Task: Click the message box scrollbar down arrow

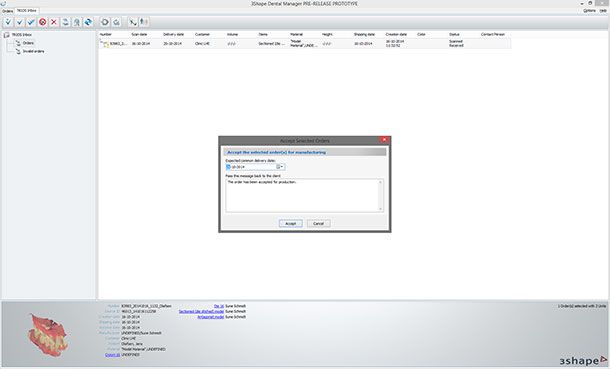Action: pos(380,209)
